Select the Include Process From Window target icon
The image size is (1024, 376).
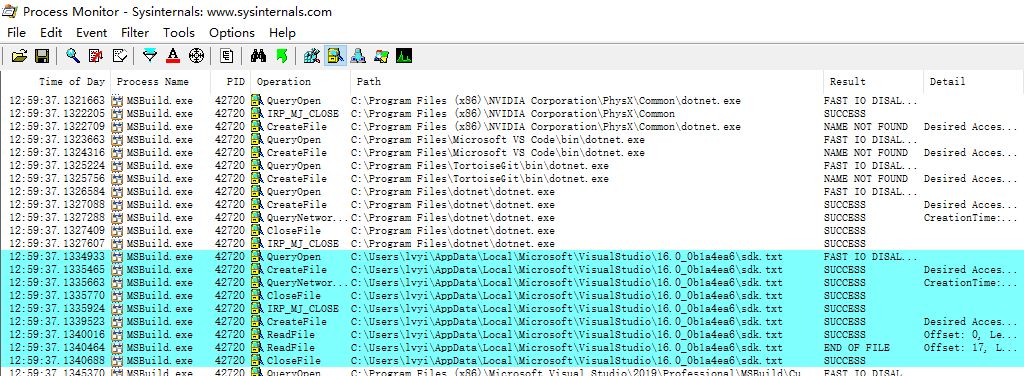point(196,56)
